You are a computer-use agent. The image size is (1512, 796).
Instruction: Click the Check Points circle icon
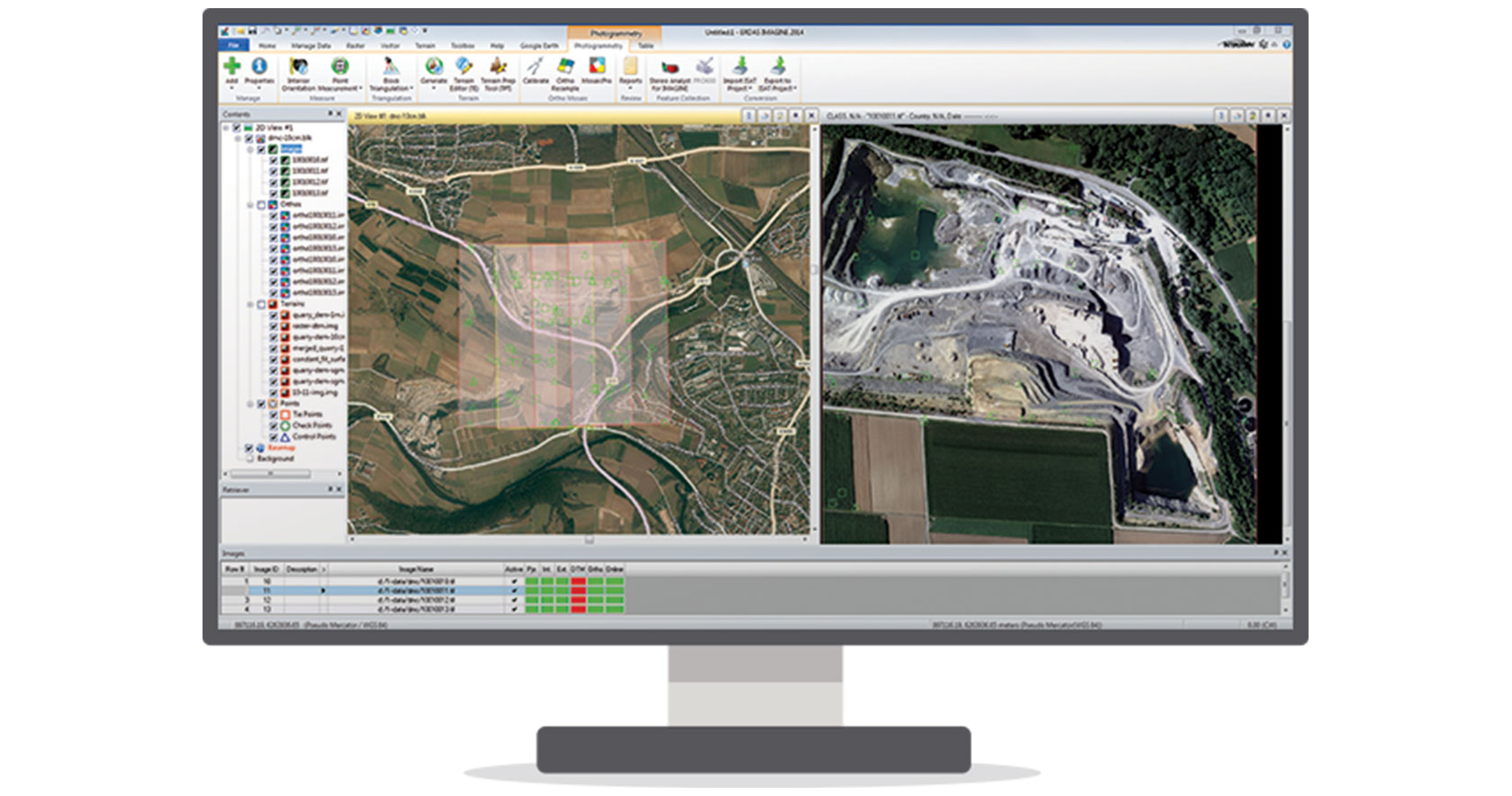tap(284, 425)
